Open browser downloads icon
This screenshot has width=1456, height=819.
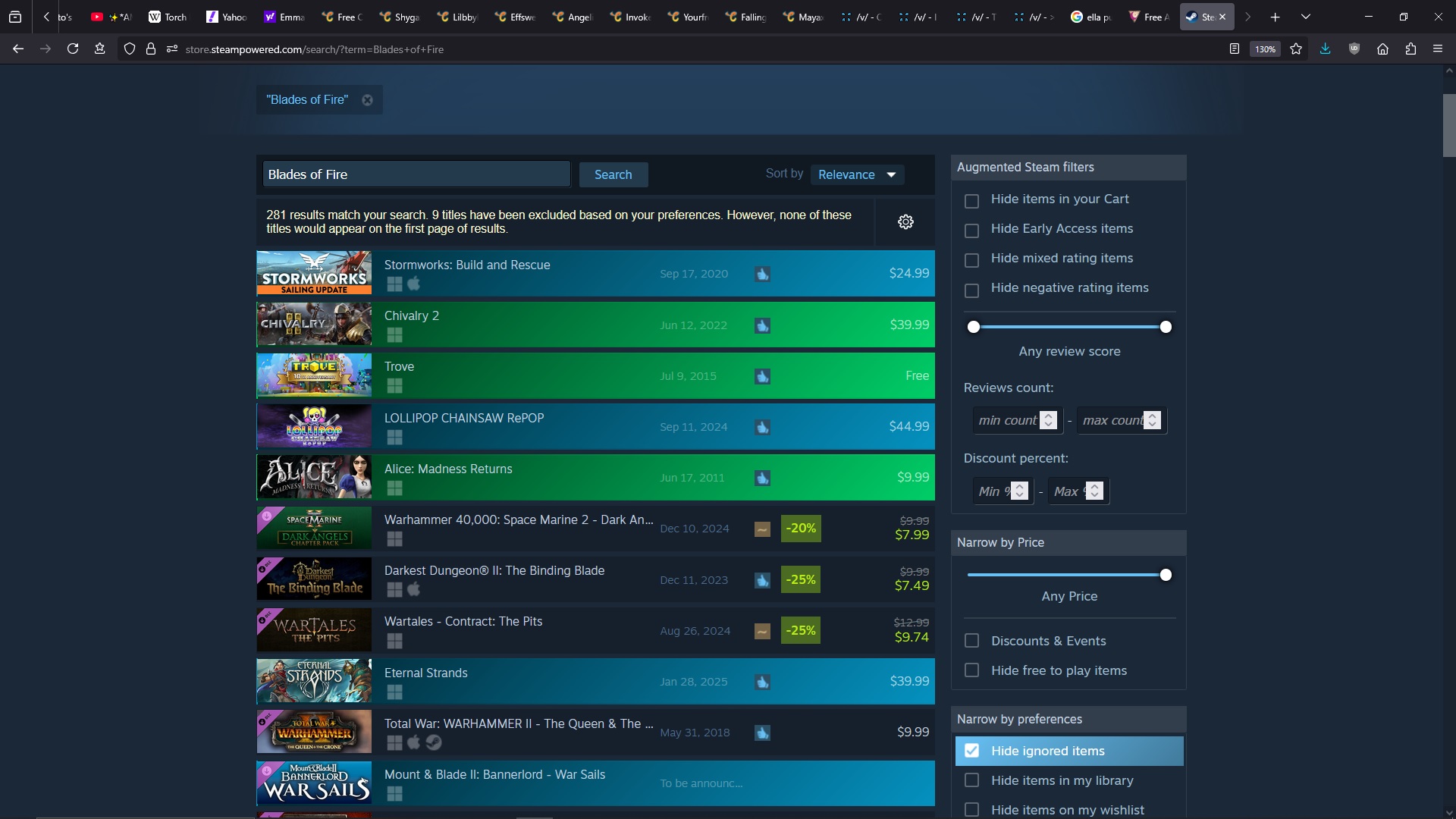click(1325, 49)
